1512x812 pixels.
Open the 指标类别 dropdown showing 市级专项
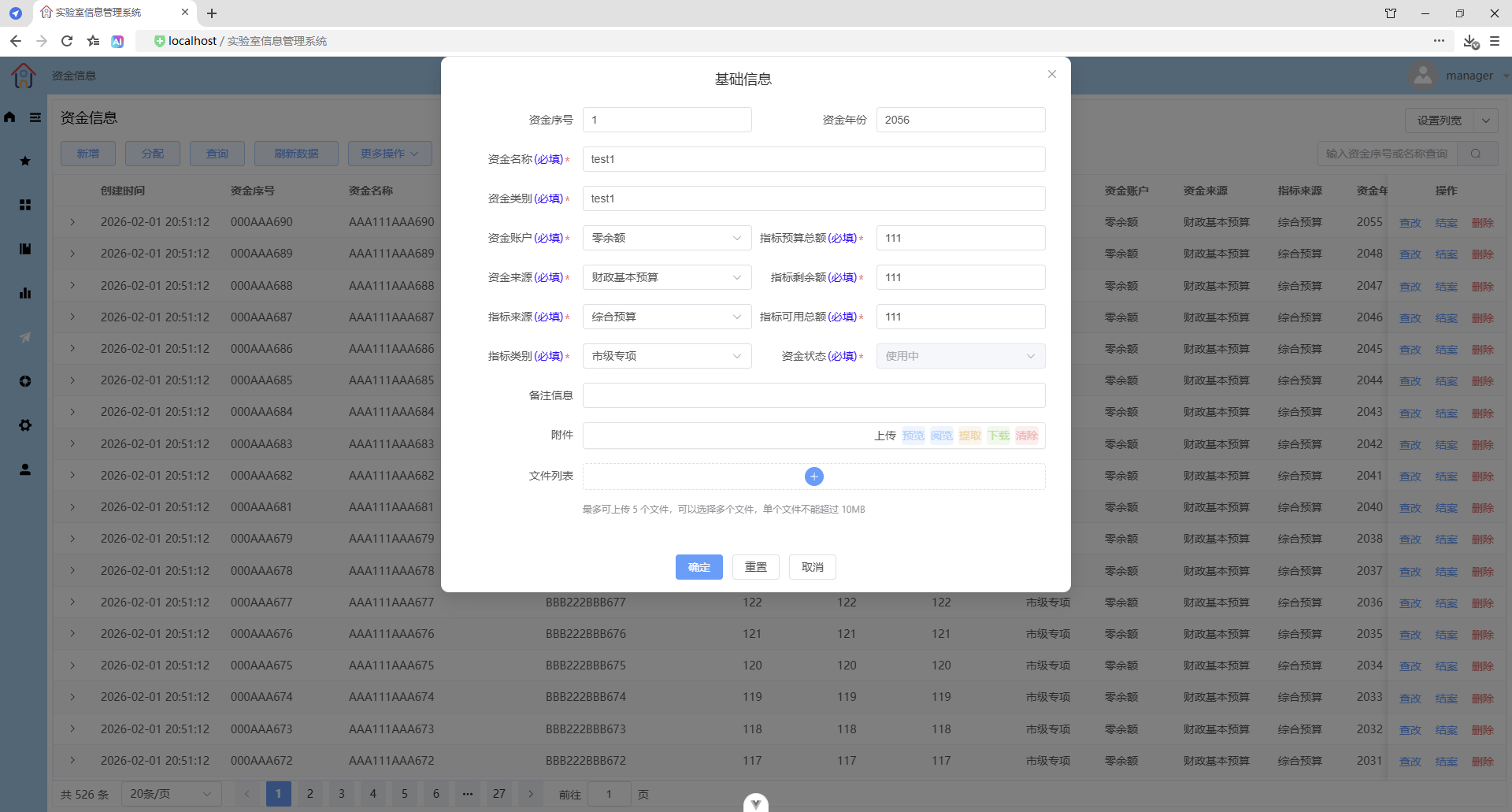click(x=667, y=356)
